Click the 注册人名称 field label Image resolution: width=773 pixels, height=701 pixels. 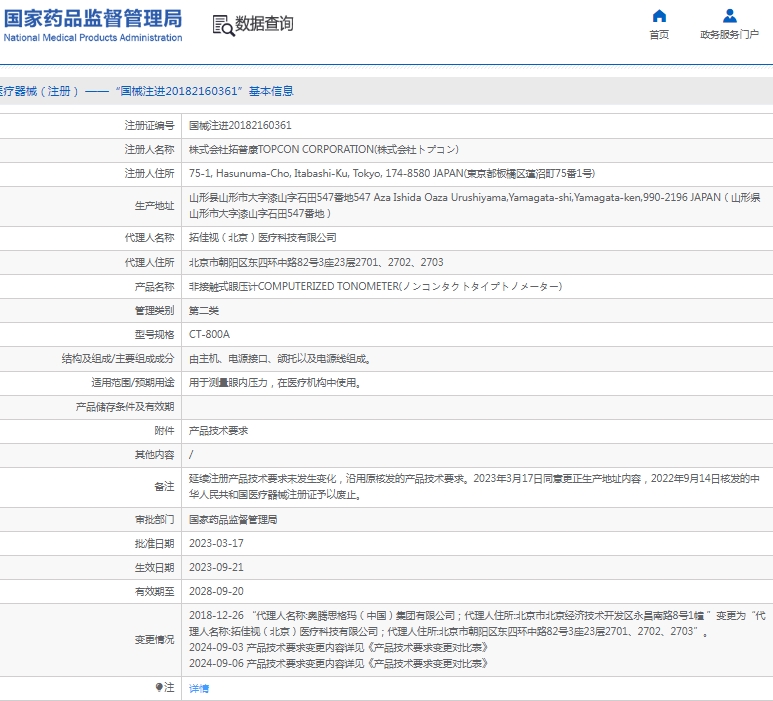(x=149, y=149)
